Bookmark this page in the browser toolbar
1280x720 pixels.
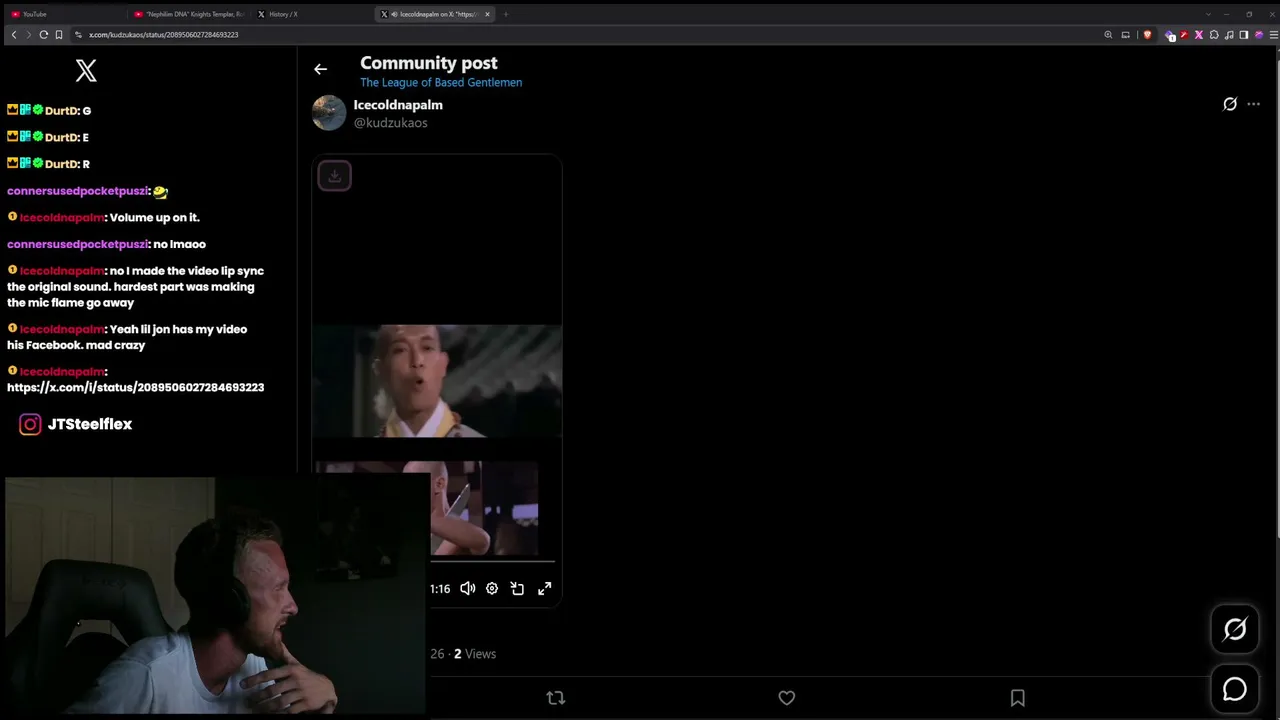[x=59, y=35]
